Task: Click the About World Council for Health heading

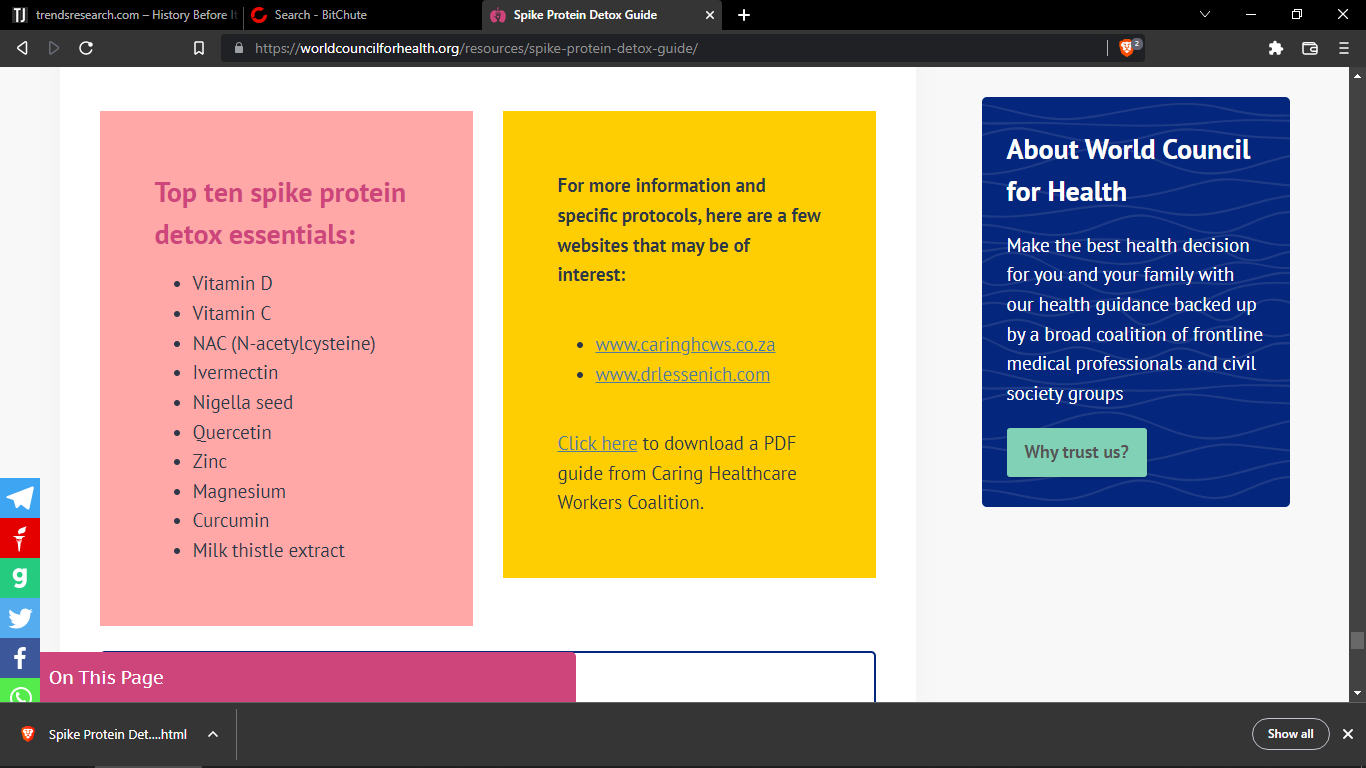Action: 1128,170
